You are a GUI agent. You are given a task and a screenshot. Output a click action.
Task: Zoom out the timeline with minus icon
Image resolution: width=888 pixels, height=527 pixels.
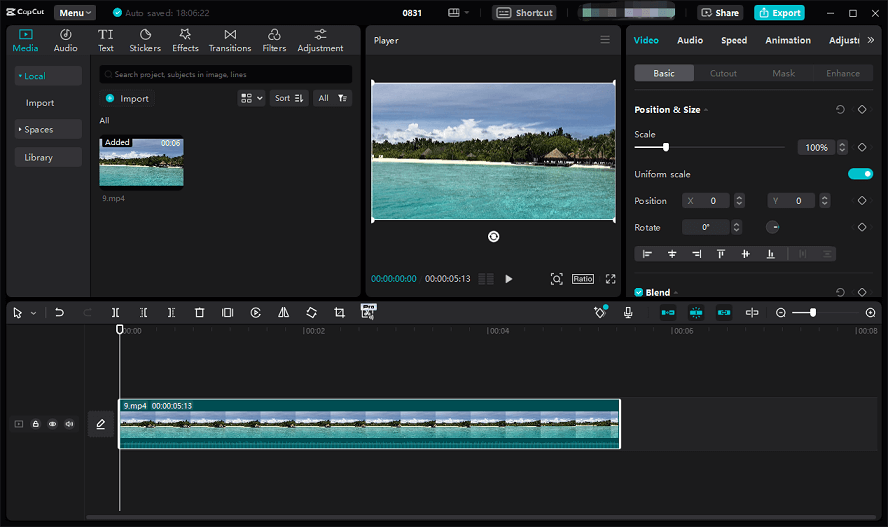[780, 312]
